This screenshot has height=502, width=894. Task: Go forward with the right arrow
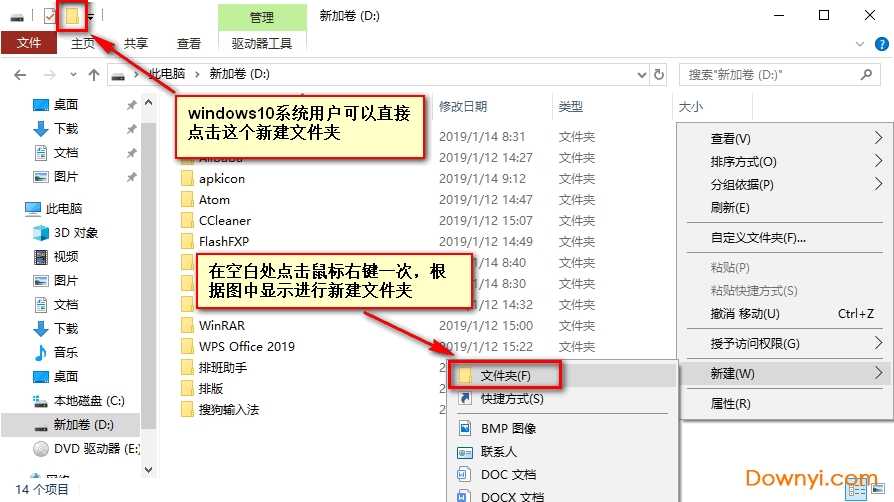tap(50, 75)
